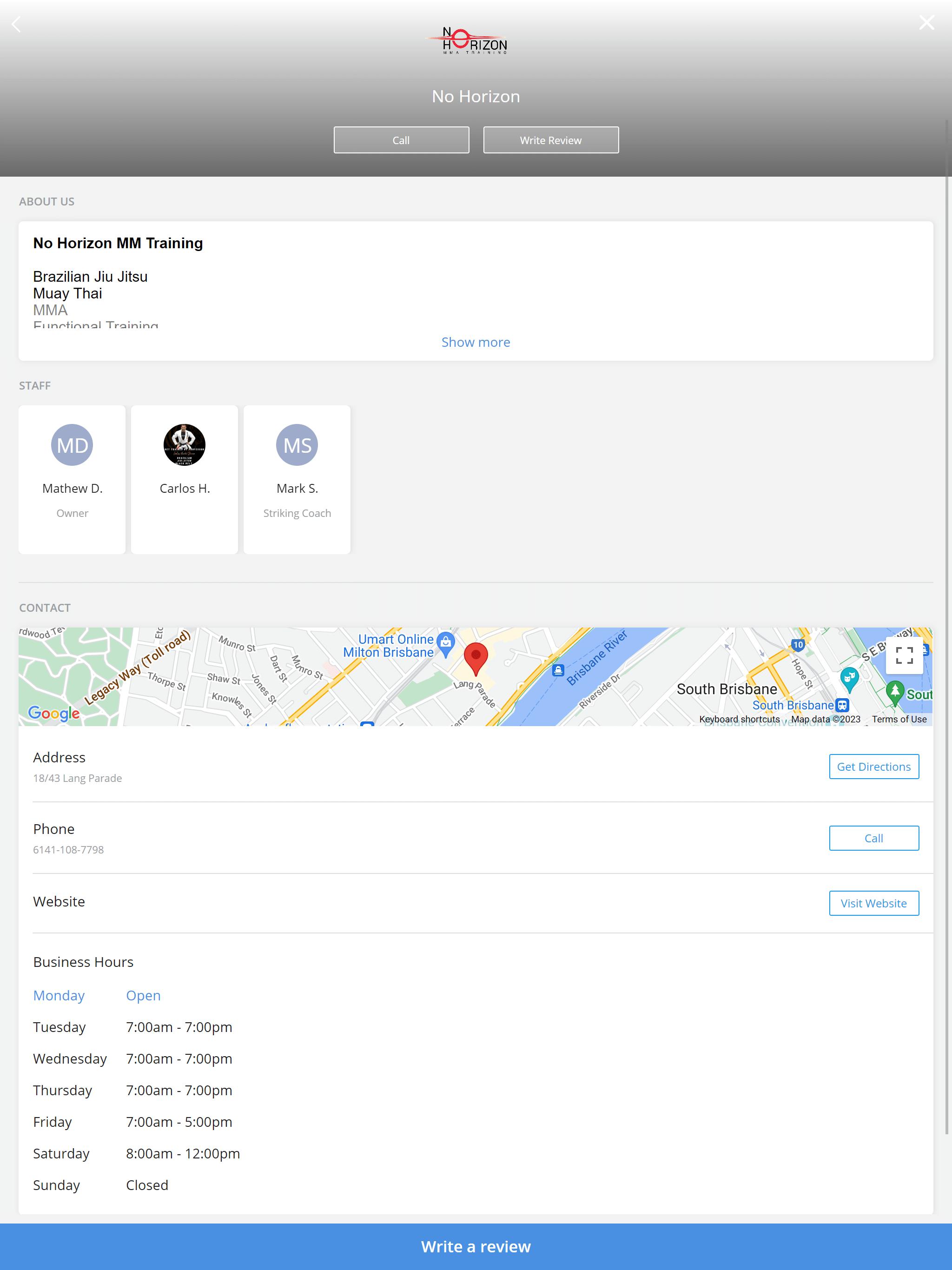Click the back arrow icon

pos(17,24)
